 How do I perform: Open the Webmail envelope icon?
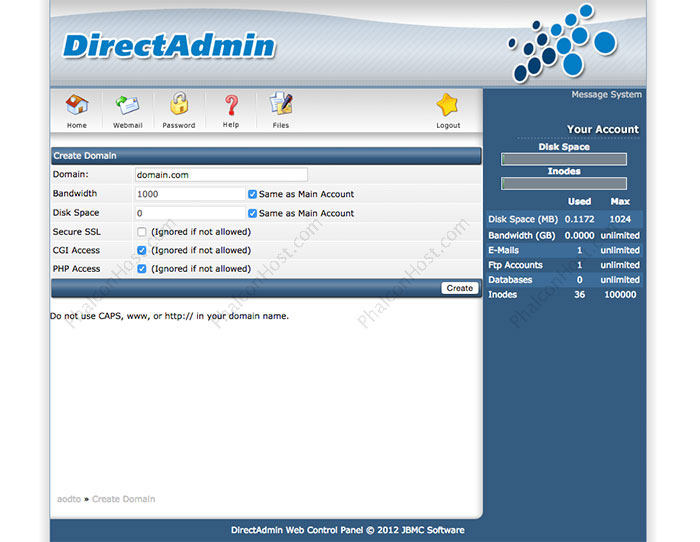128,105
